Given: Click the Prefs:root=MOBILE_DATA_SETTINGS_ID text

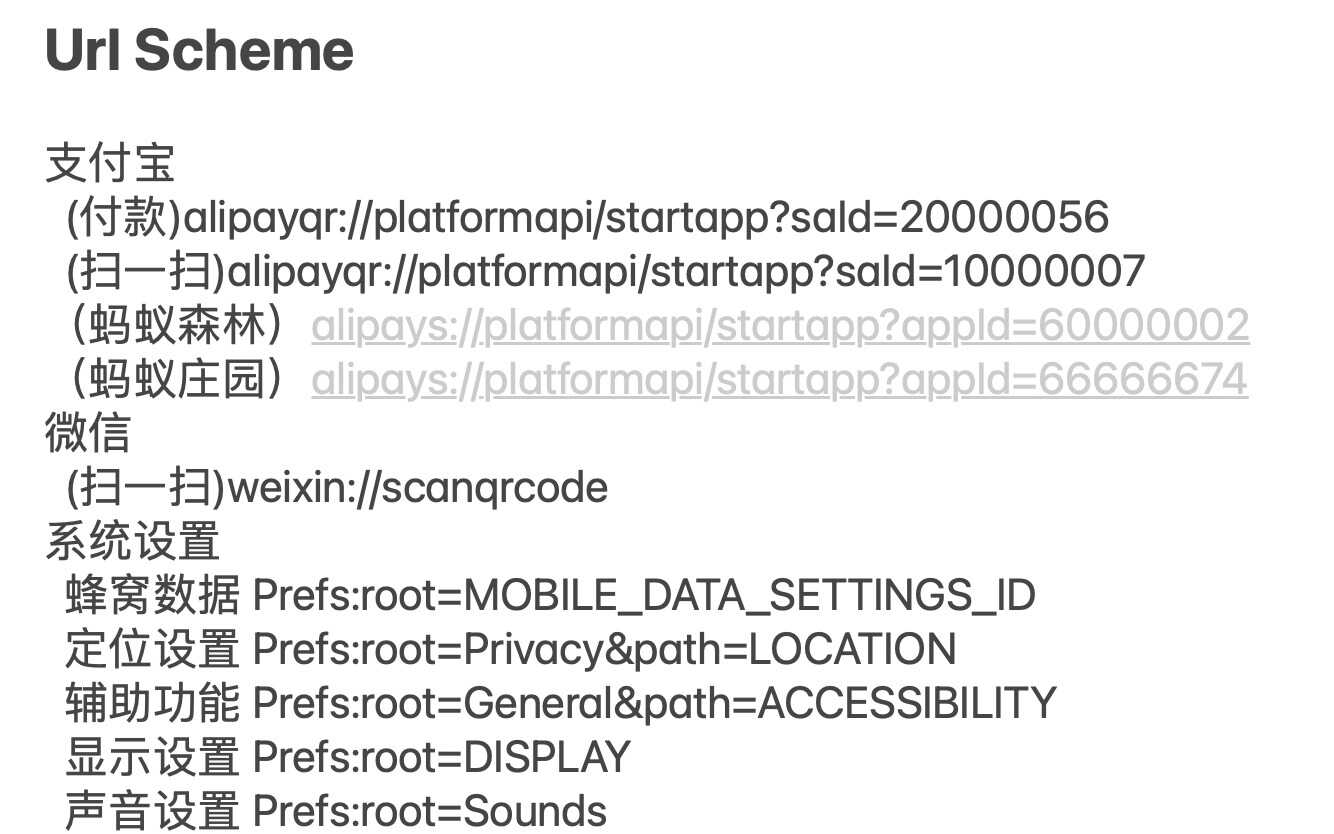Looking at the screenshot, I should pos(644,596).
